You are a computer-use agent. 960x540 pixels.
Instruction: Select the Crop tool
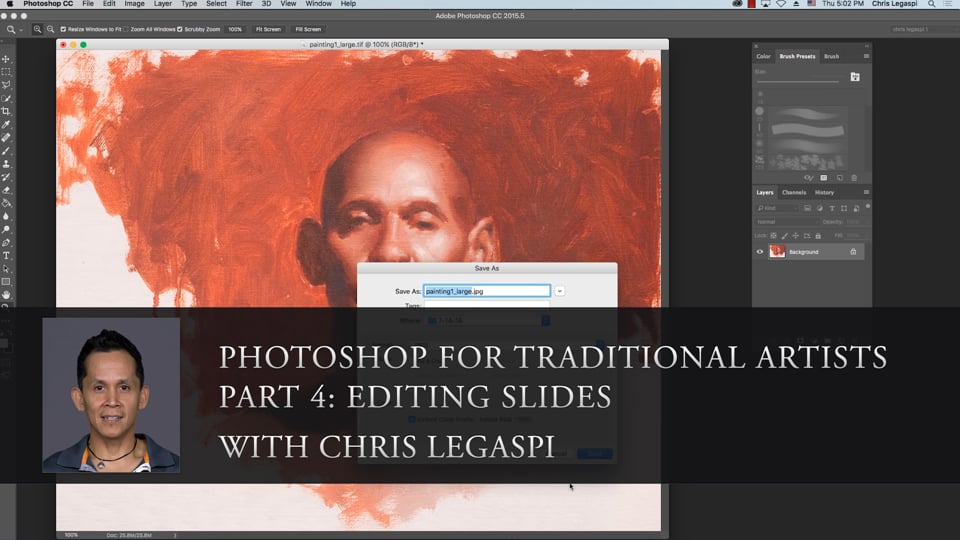click(6, 111)
